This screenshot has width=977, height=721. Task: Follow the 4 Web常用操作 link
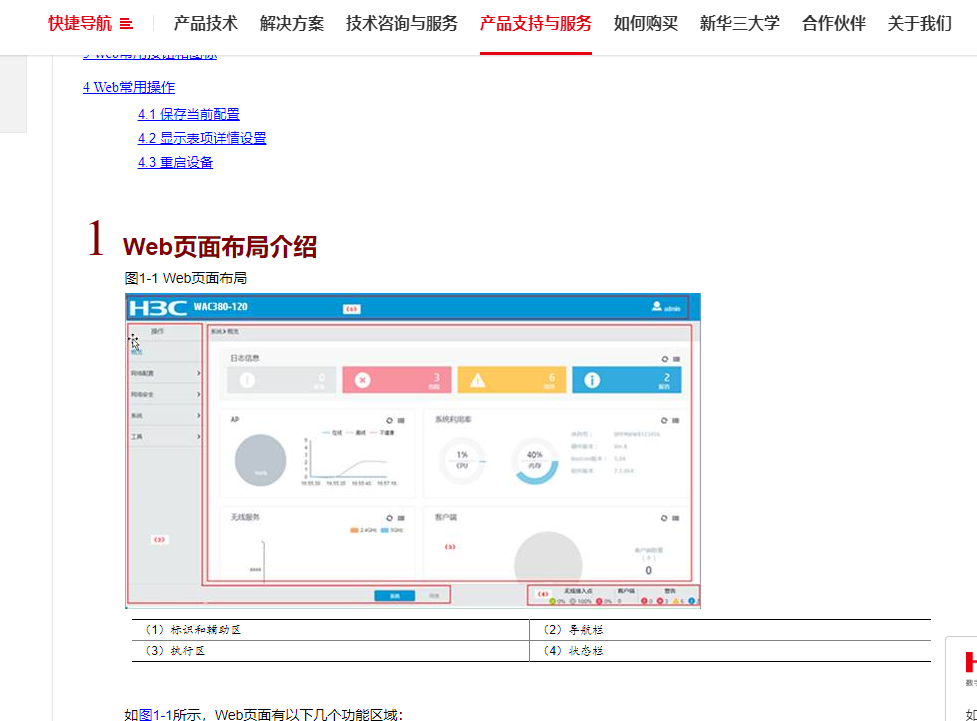[x=129, y=87]
